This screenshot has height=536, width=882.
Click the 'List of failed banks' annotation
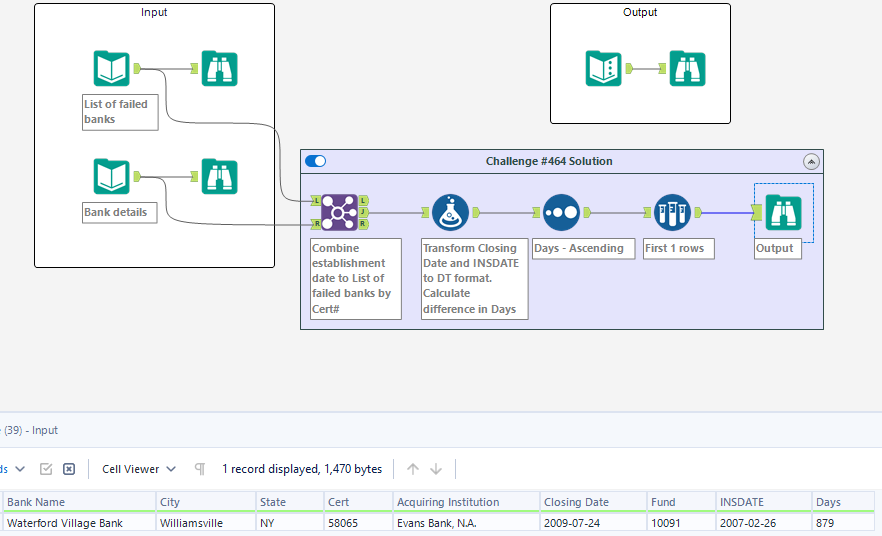click(x=120, y=112)
